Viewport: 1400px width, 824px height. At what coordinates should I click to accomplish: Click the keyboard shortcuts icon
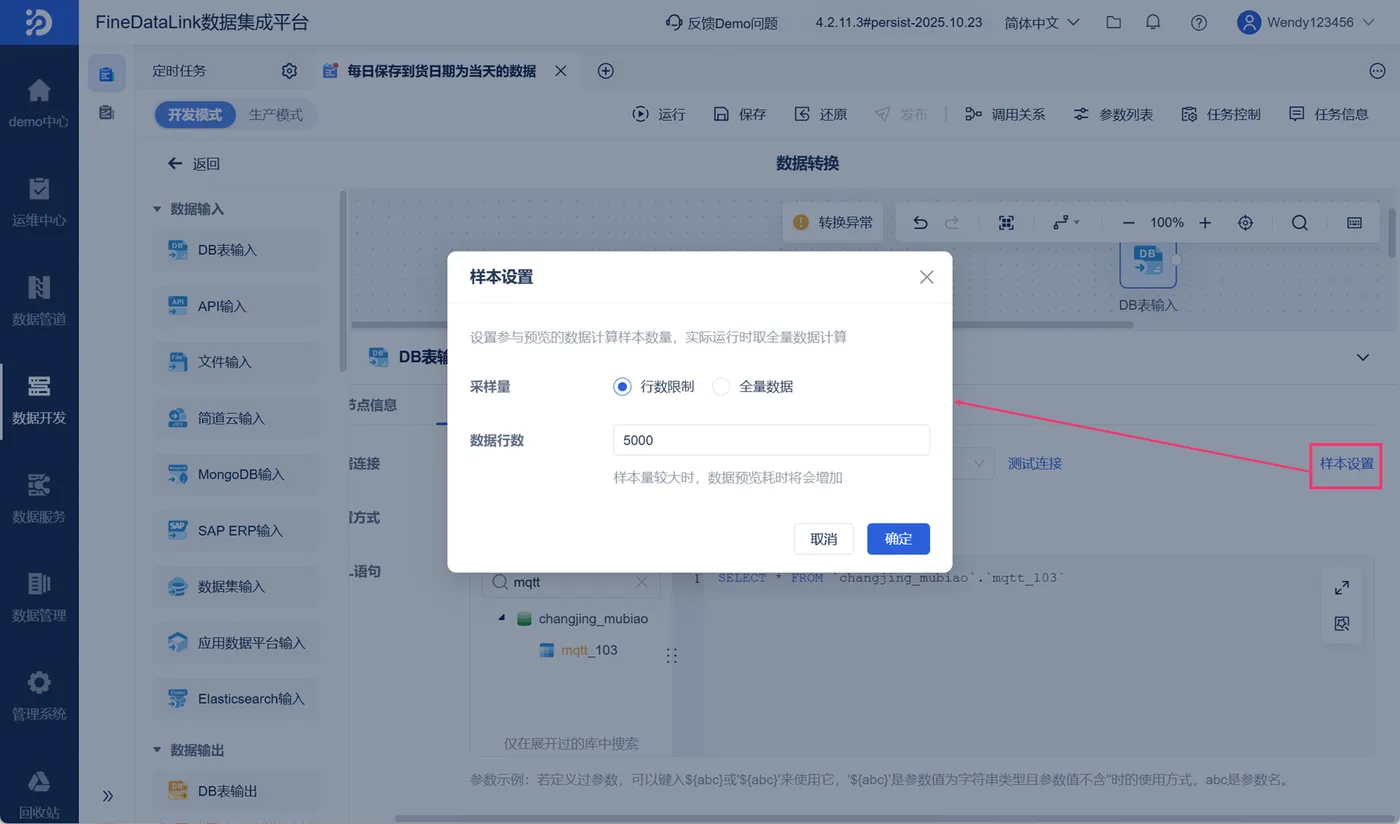(x=1355, y=223)
